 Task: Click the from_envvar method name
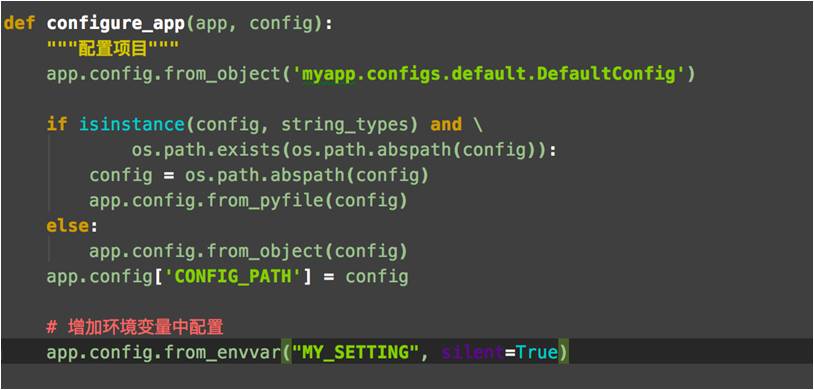(x=222, y=353)
